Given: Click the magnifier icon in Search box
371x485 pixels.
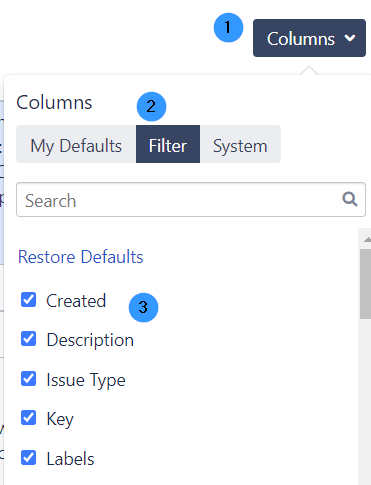Looking at the screenshot, I should click(x=350, y=199).
